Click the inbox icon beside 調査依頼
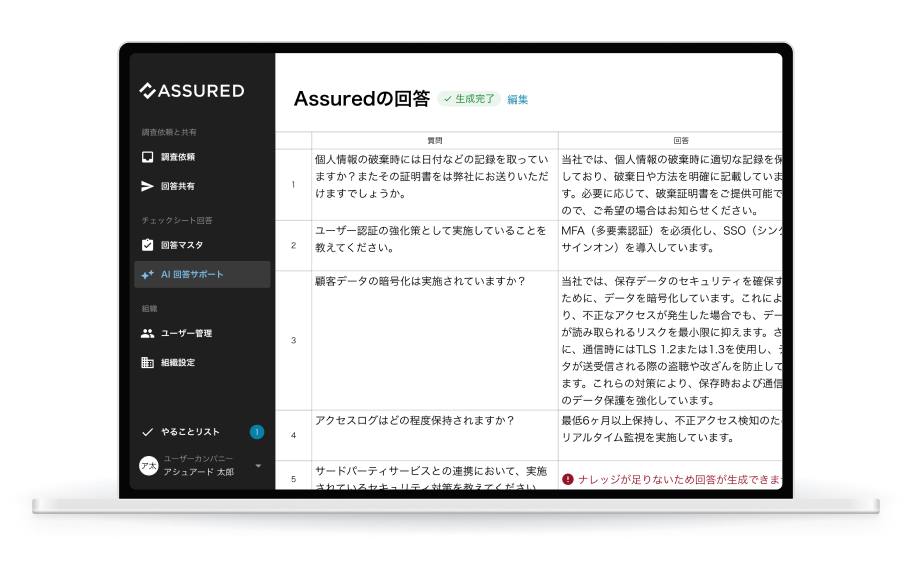 (x=147, y=157)
